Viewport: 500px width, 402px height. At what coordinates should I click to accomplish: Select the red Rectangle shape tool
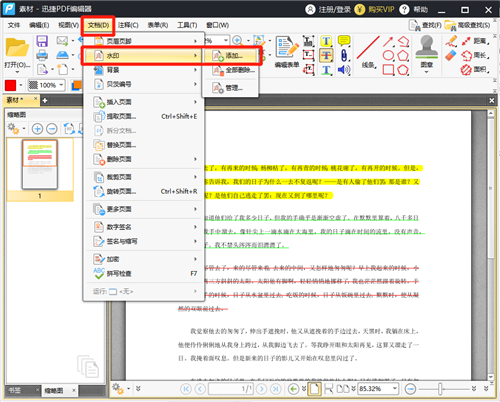click(388, 70)
